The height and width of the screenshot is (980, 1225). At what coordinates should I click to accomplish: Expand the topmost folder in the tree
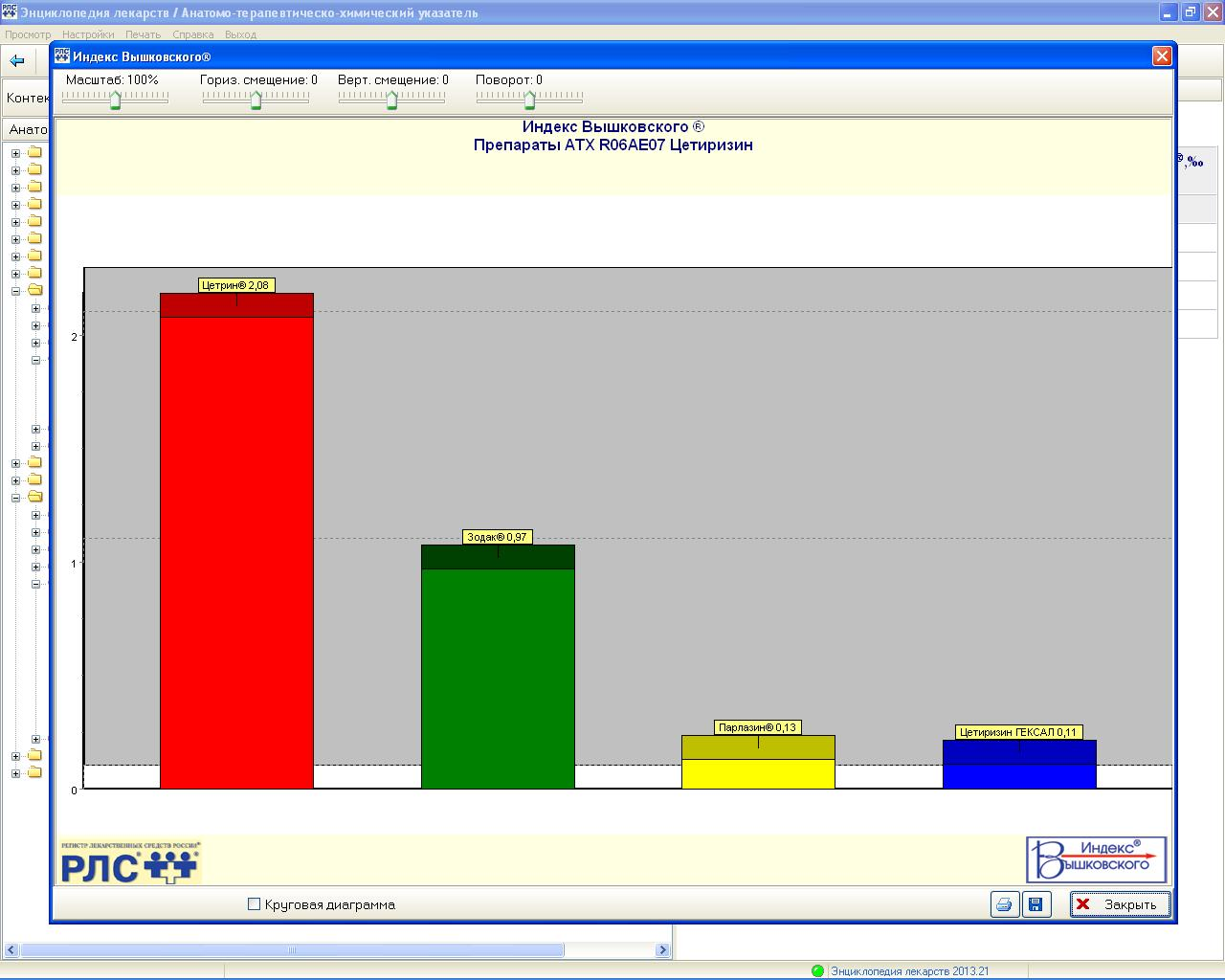pos(15,153)
